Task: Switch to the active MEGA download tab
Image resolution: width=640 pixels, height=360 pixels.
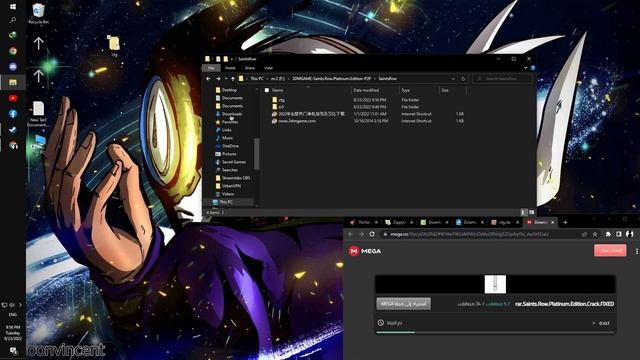Action: point(540,222)
